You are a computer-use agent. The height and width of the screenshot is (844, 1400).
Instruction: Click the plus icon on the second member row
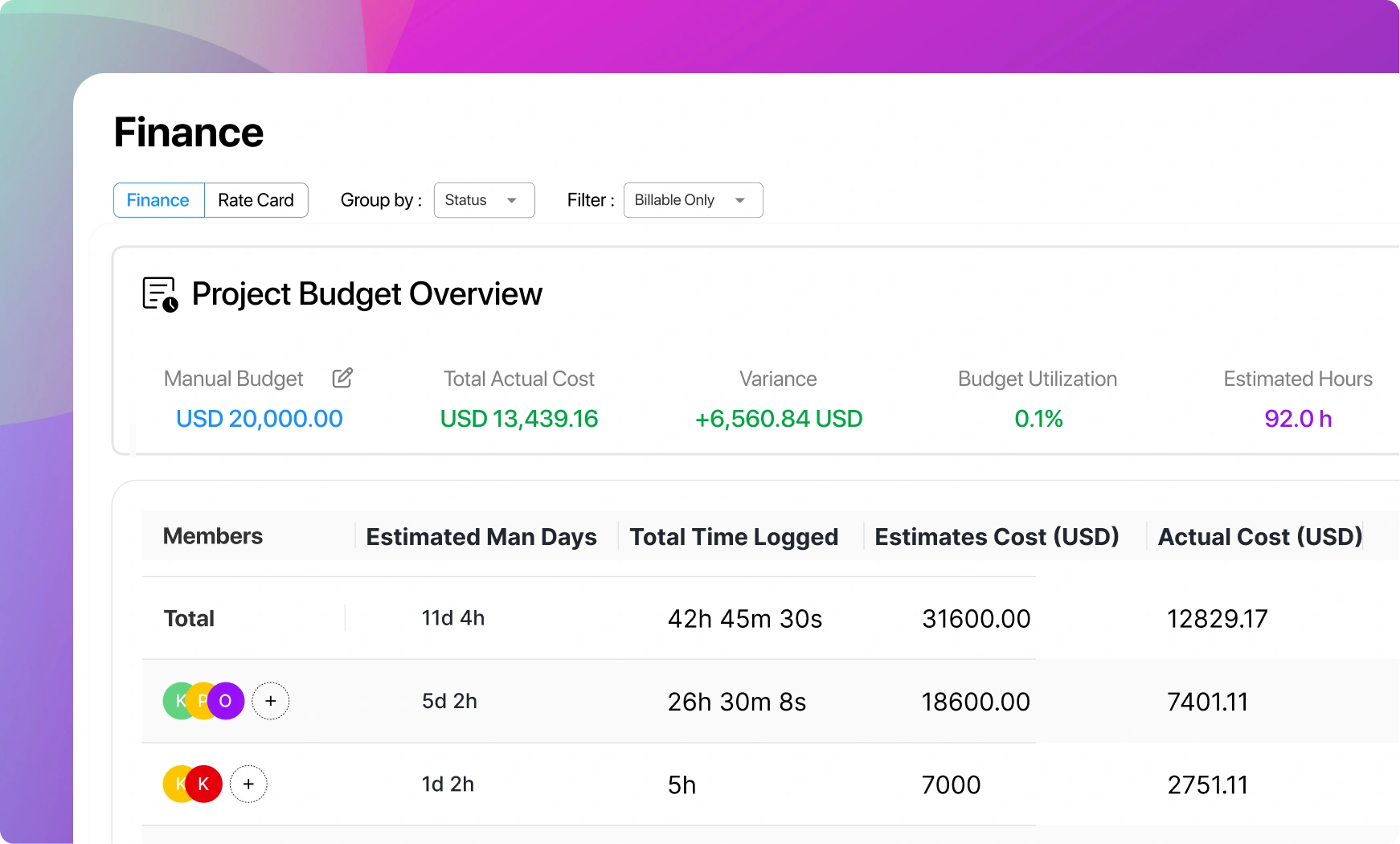248,784
